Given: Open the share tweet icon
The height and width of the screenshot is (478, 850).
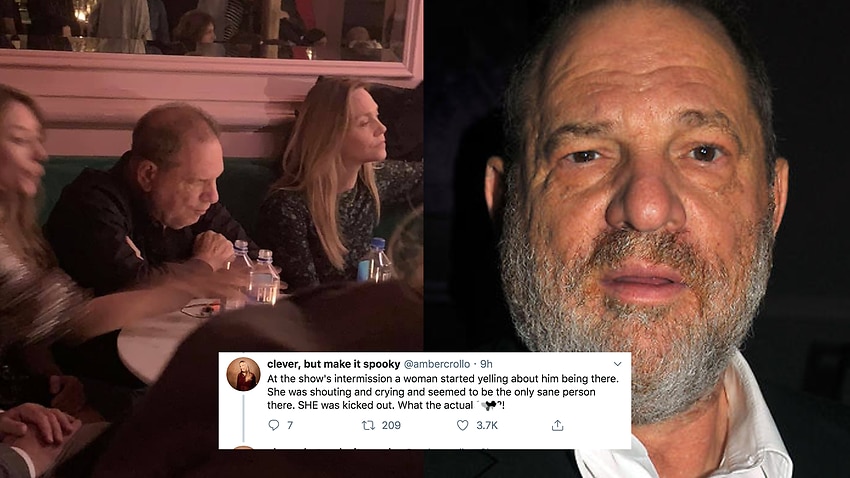Looking at the screenshot, I should click(x=557, y=425).
